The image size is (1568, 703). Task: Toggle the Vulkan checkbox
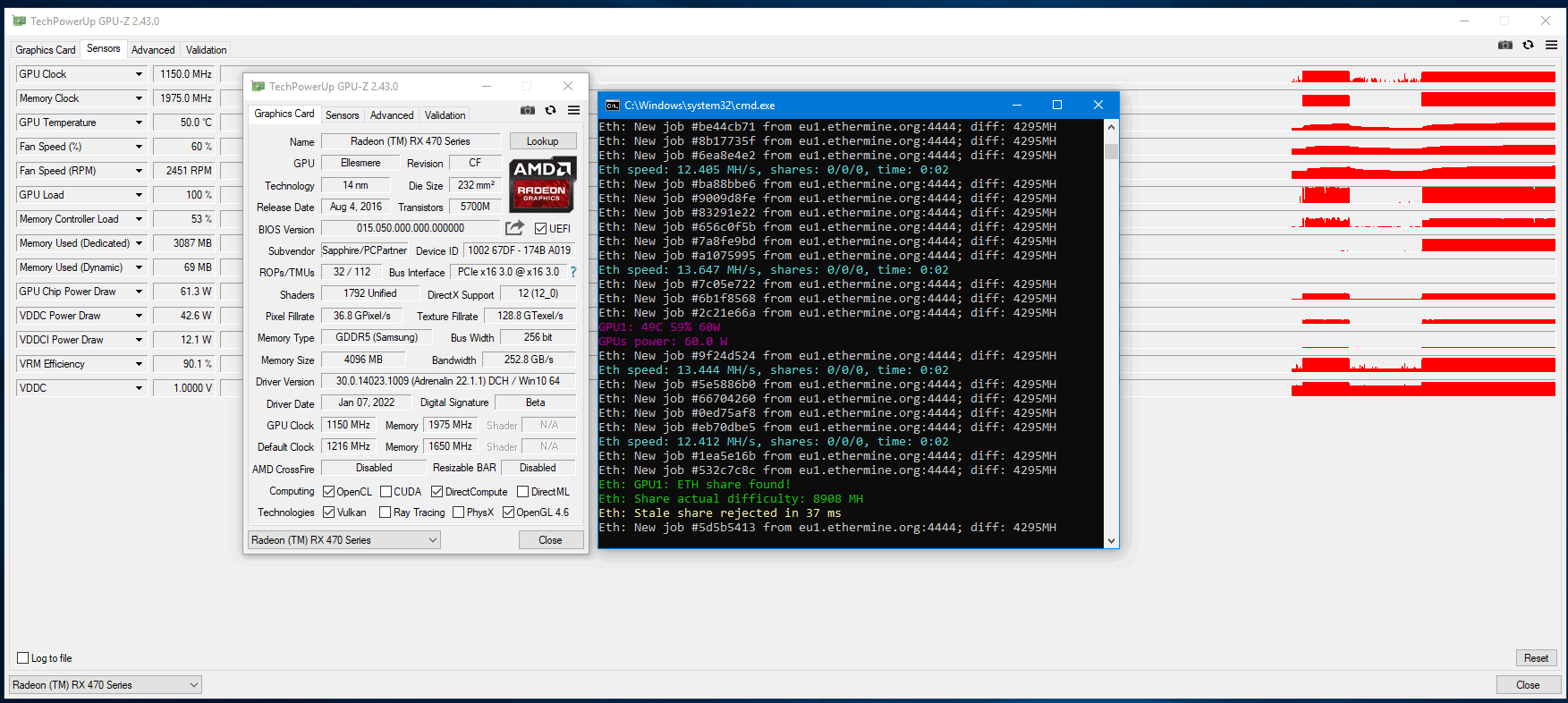(x=328, y=512)
